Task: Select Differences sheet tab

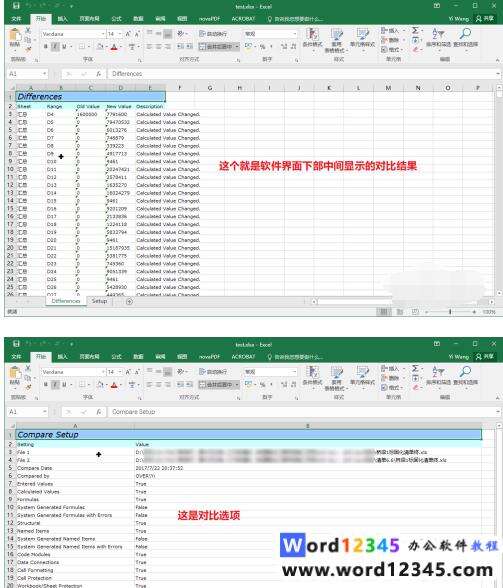Action: [x=66, y=301]
